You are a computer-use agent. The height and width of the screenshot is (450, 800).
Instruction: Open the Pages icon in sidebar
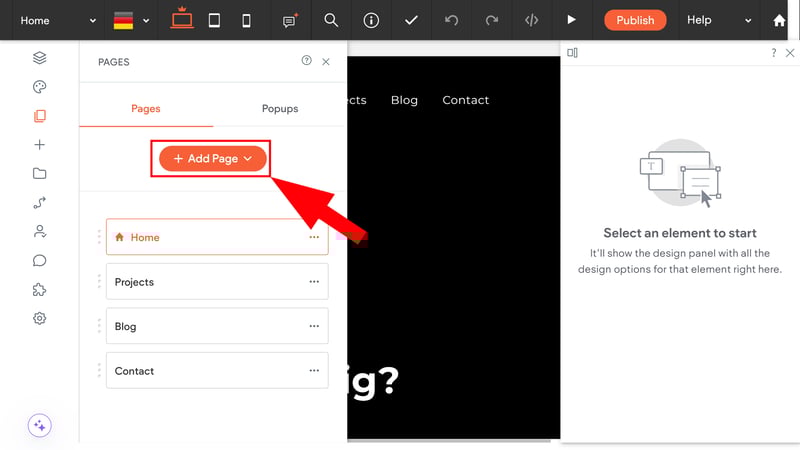coord(39,116)
